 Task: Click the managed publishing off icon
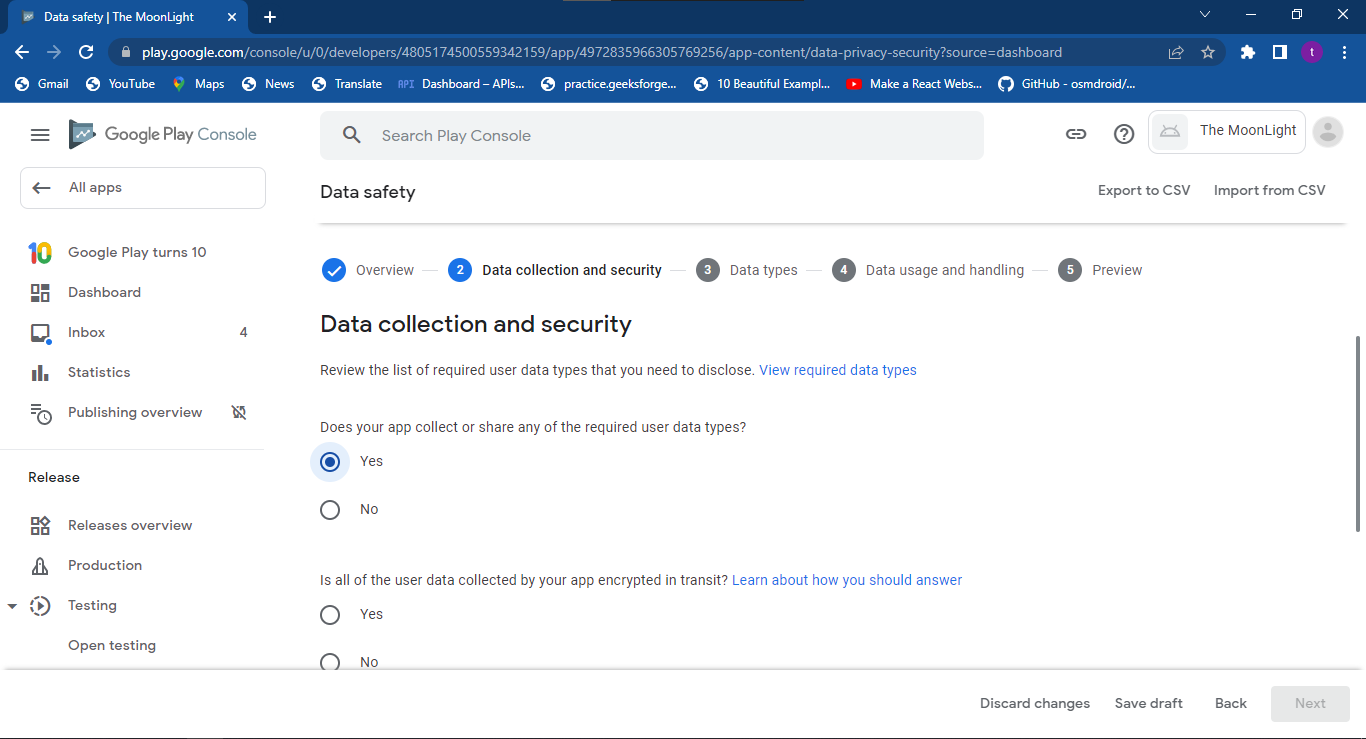[239, 412]
